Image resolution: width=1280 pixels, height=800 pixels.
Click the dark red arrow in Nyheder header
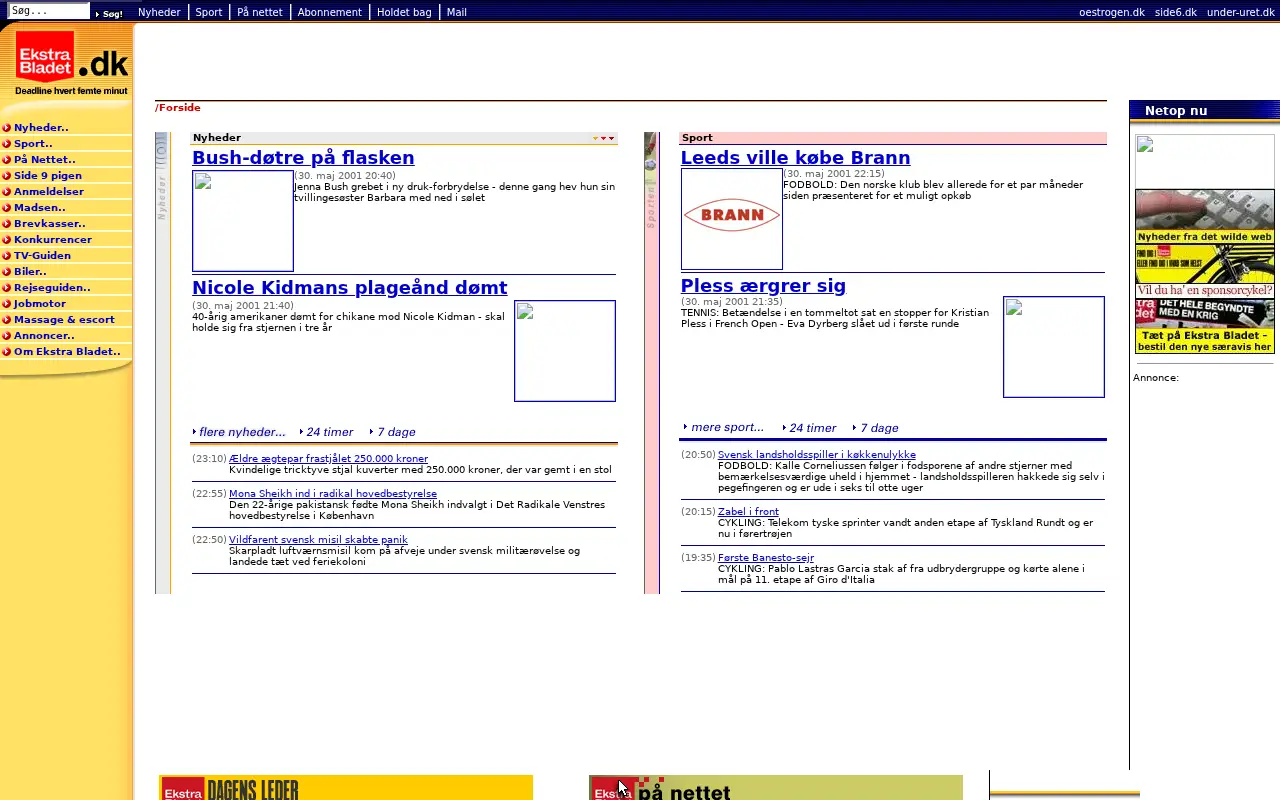coord(611,138)
